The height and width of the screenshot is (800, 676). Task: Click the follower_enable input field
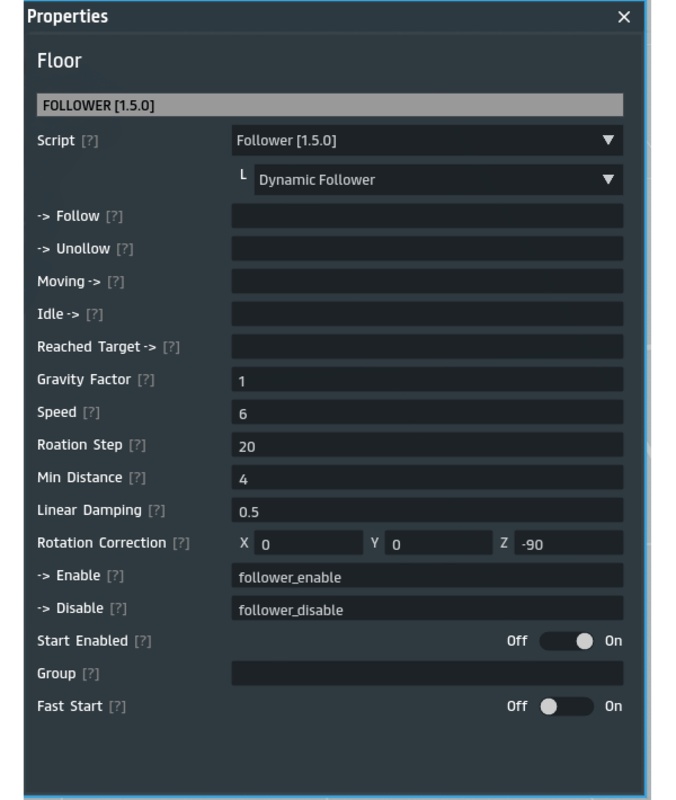pos(427,576)
